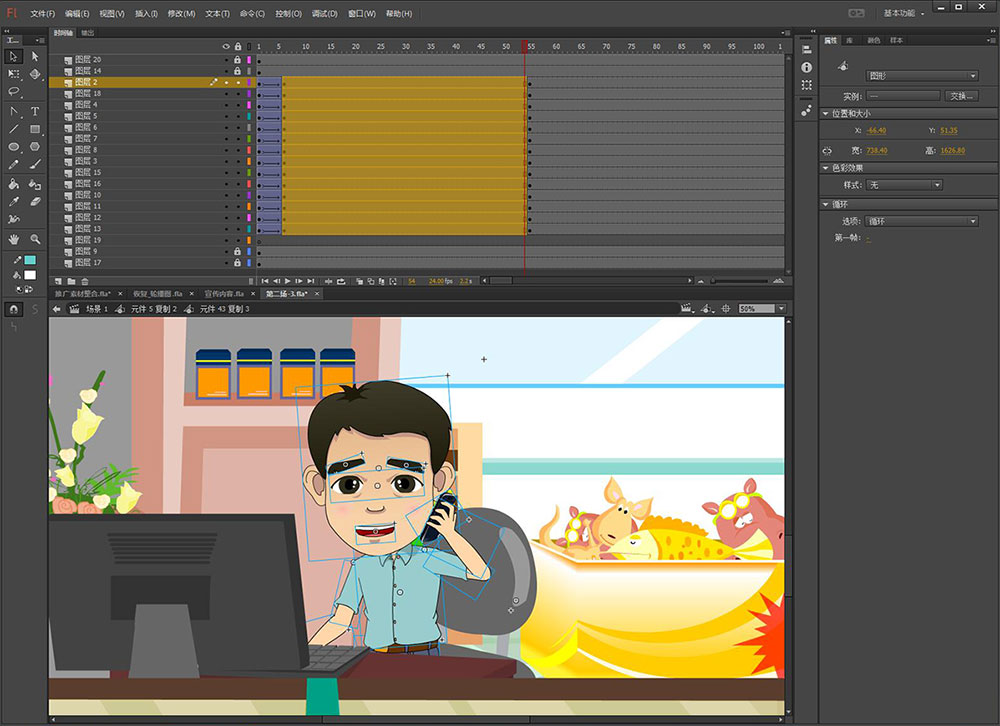
Task: Click the cyan stroke color swatch
Action: 30,260
